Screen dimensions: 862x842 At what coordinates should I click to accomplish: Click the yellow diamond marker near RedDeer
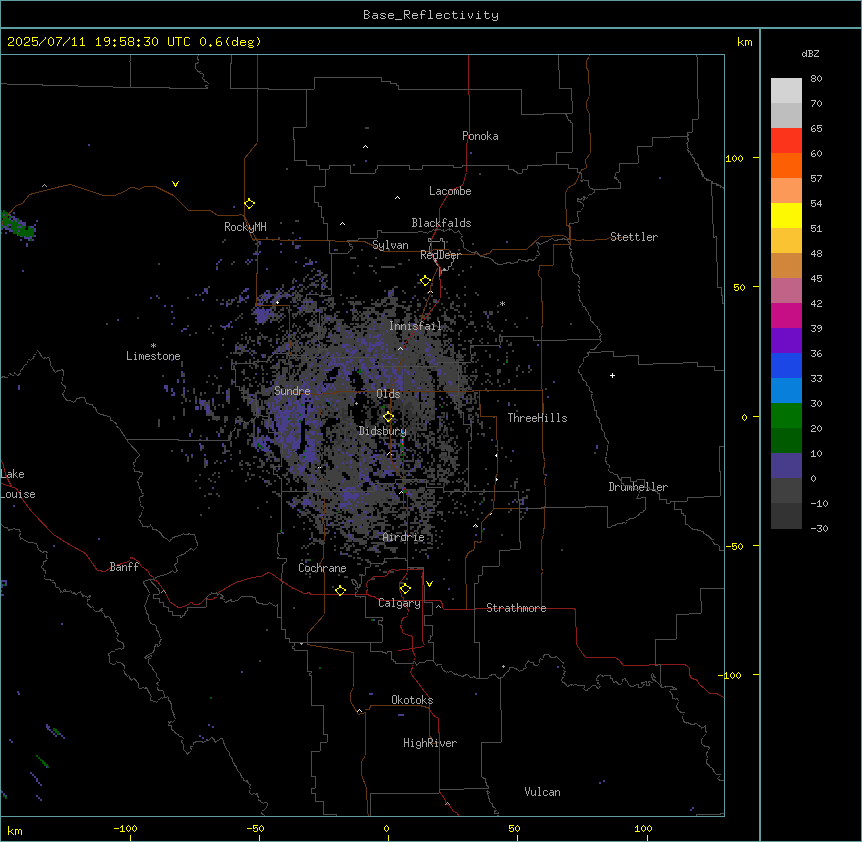tap(426, 281)
